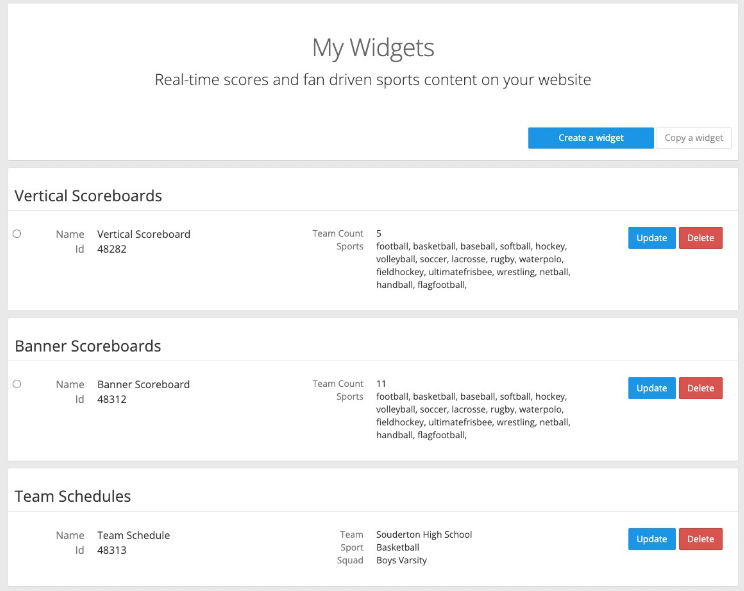744x591 pixels.
Task: Click the Team Schedules section heading
Action: 73,496
